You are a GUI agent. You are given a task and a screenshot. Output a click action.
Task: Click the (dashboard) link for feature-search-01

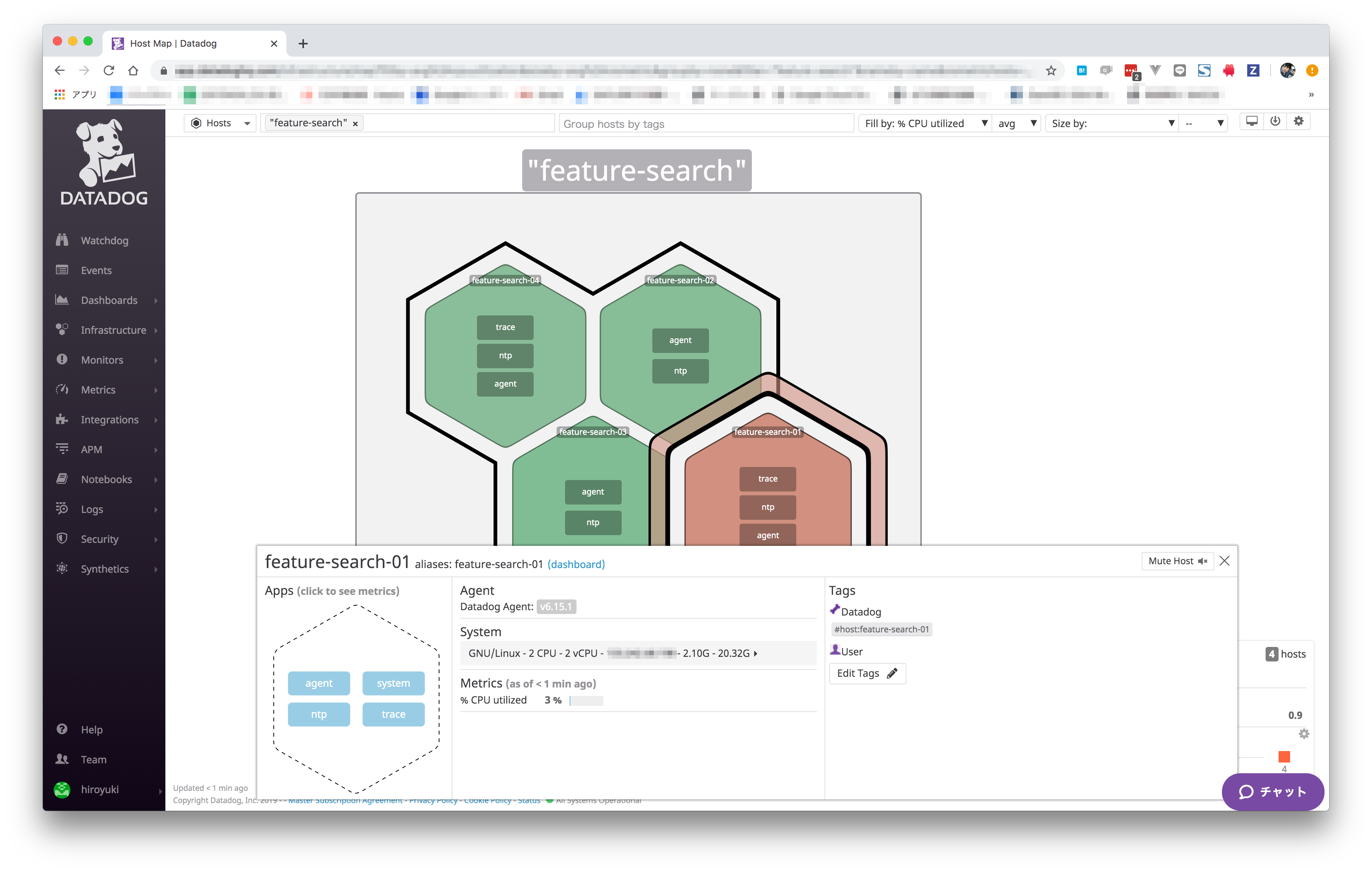pyautogui.click(x=575, y=564)
